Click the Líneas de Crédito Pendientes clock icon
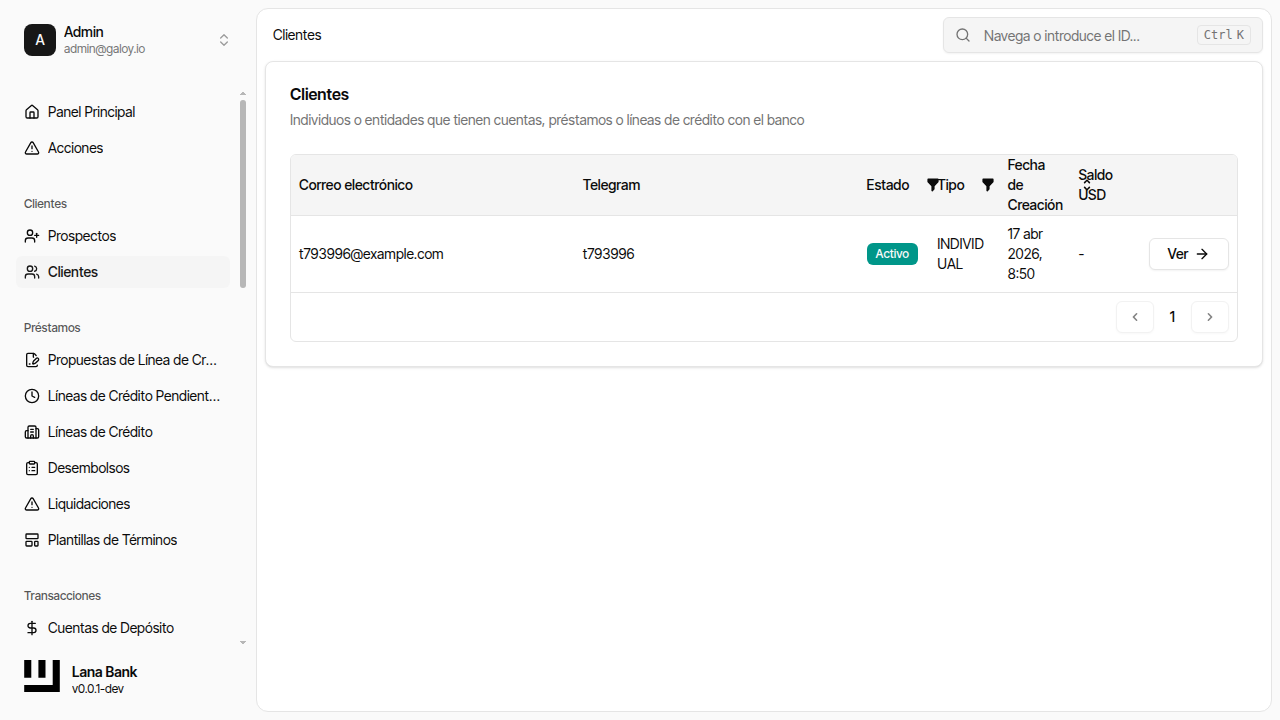The image size is (1280, 720). click(x=31, y=395)
